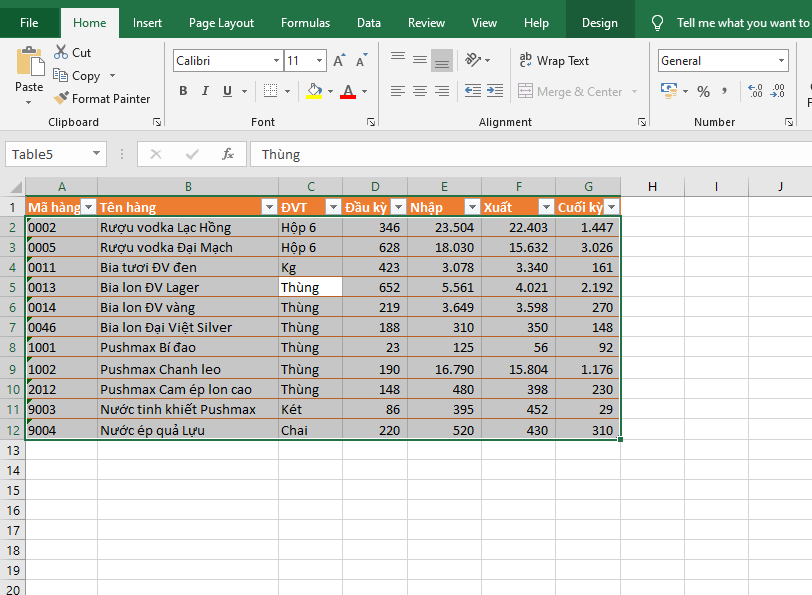Screen dimensions: 812x595
Task: Click the Cut scissors icon
Action: [x=61, y=52]
